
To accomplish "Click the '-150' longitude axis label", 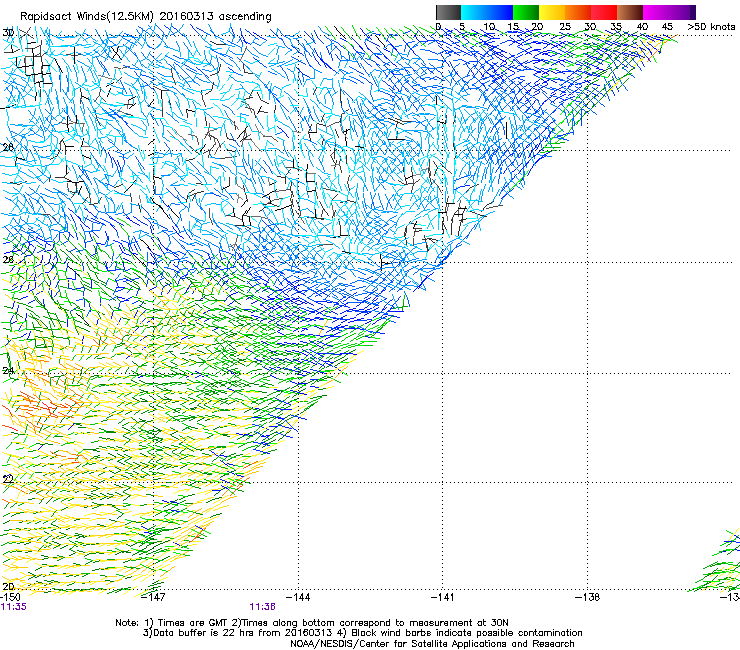I will click(x=10, y=597).
